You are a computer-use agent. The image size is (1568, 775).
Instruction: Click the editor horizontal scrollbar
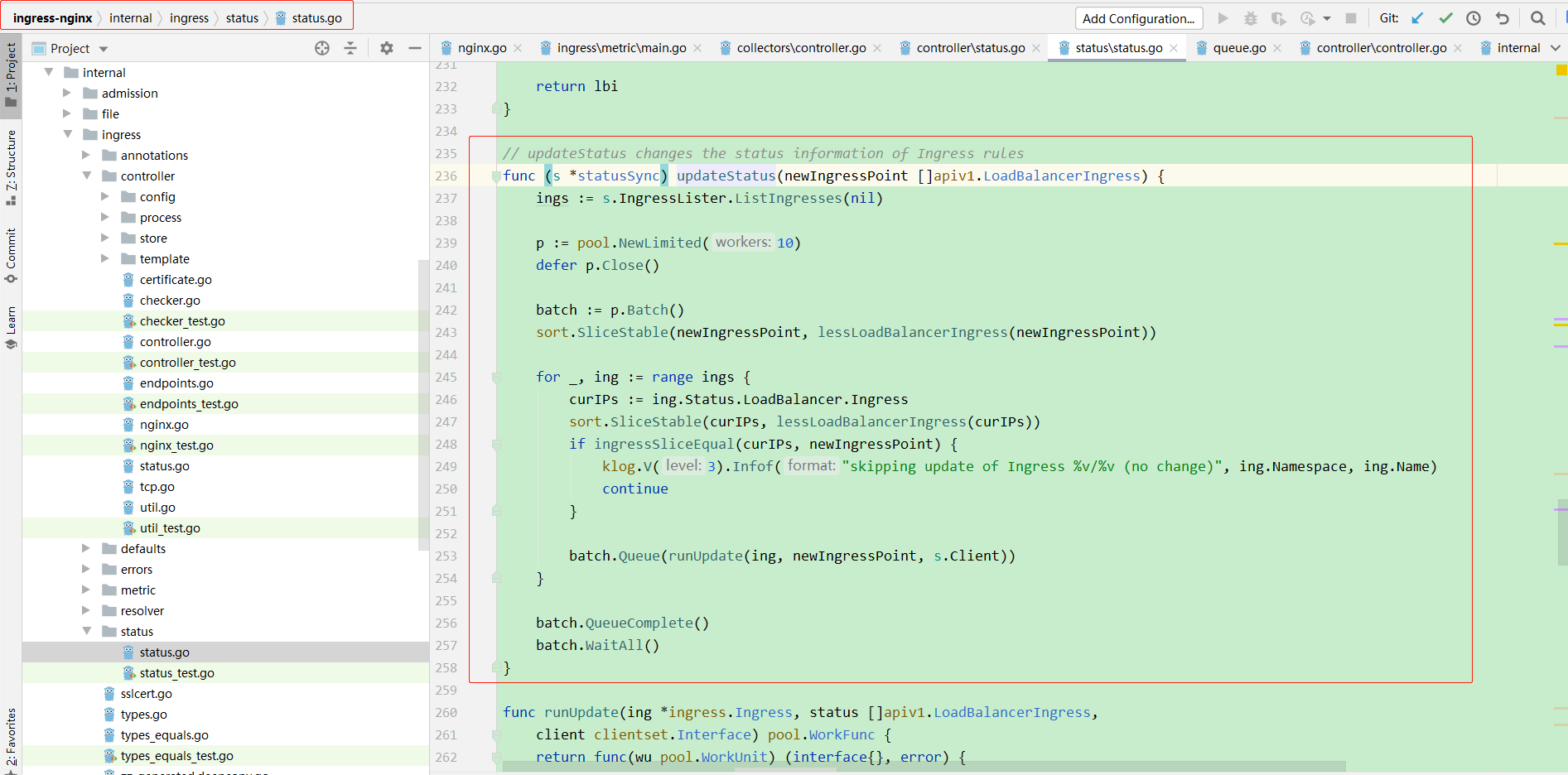924,766
